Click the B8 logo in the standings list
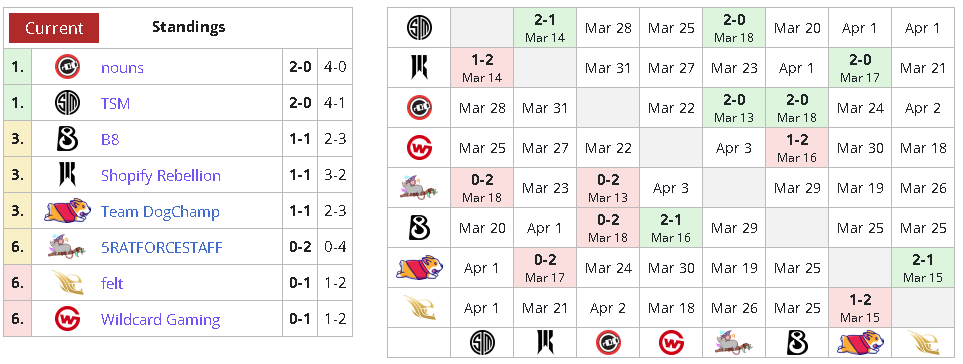This screenshot has height=364, width=963. [x=67, y=139]
